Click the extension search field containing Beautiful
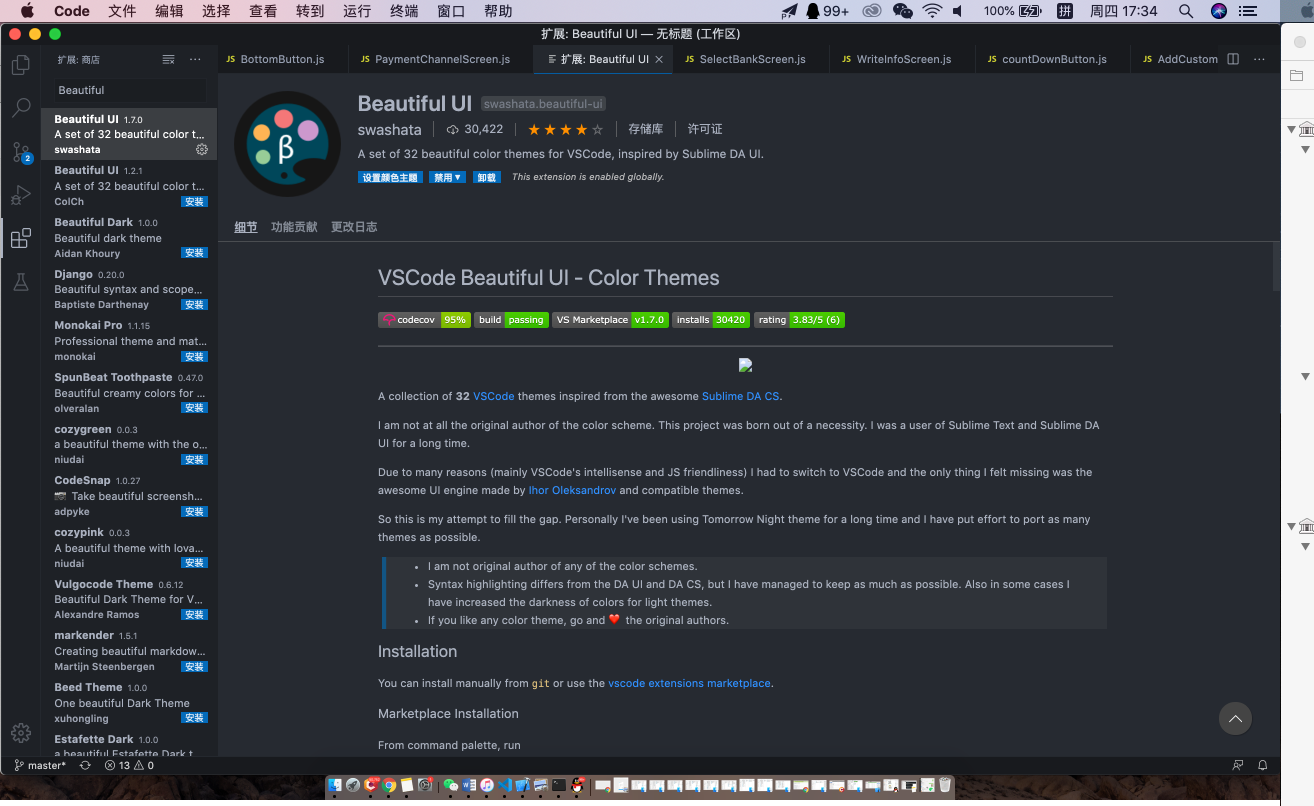This screenshot has height=806, width=1314. (x=129, y=90)
